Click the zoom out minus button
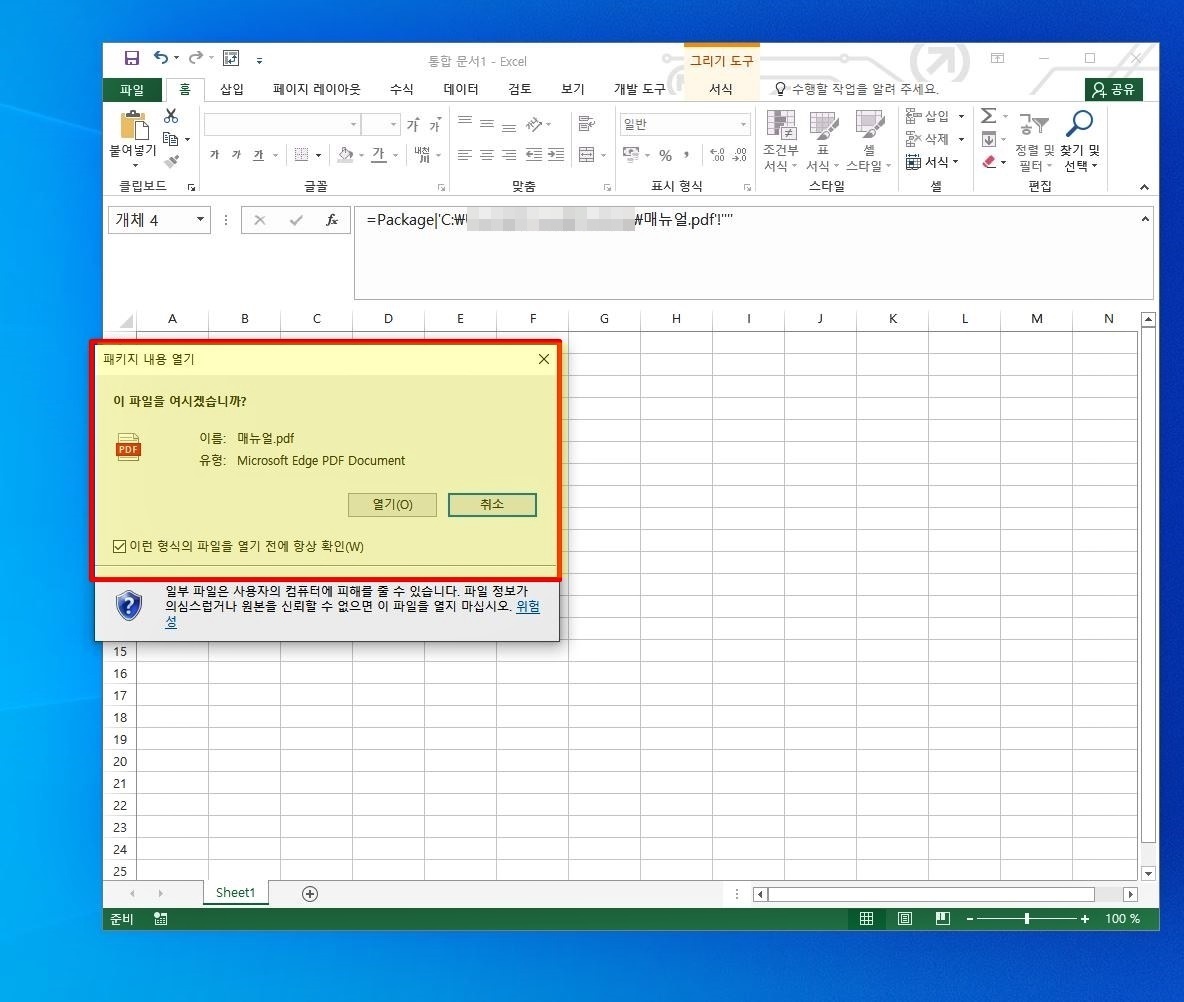The width and height of the screenshot is (1184, 1002). point(970,918)
